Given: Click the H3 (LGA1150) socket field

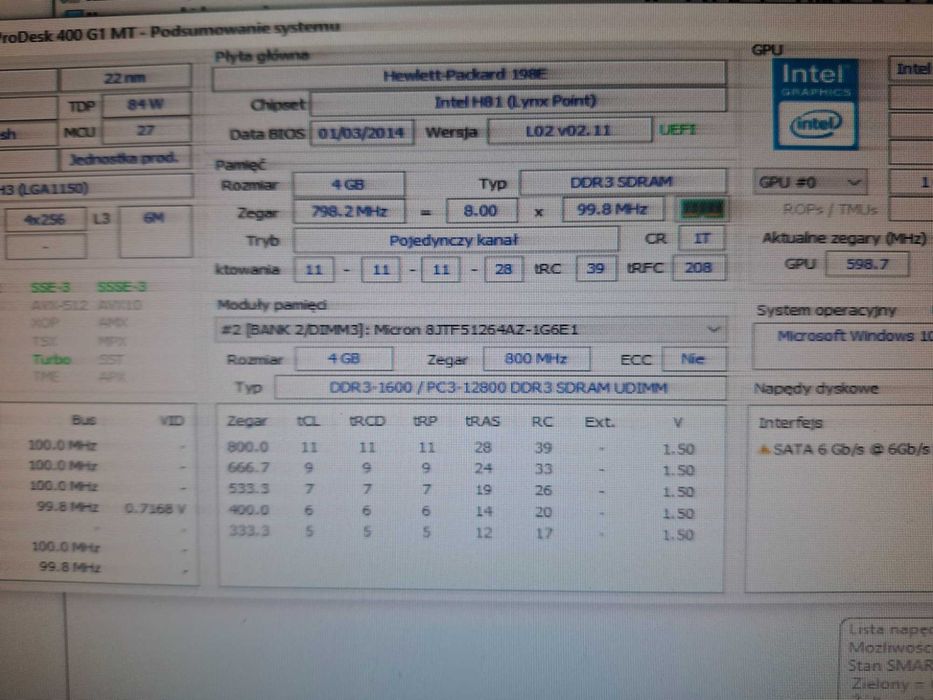Looking at the screenshot, I should [95, 189].
